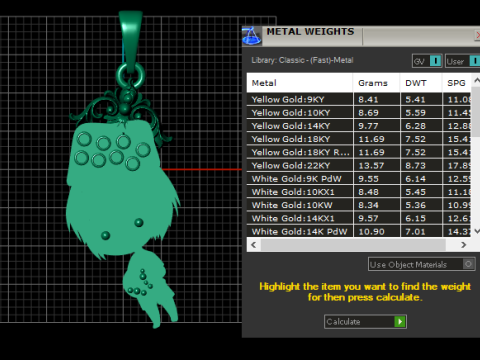Select the Yellow Gold:14KY row
The image size is (480, 360).
(359, 126)
